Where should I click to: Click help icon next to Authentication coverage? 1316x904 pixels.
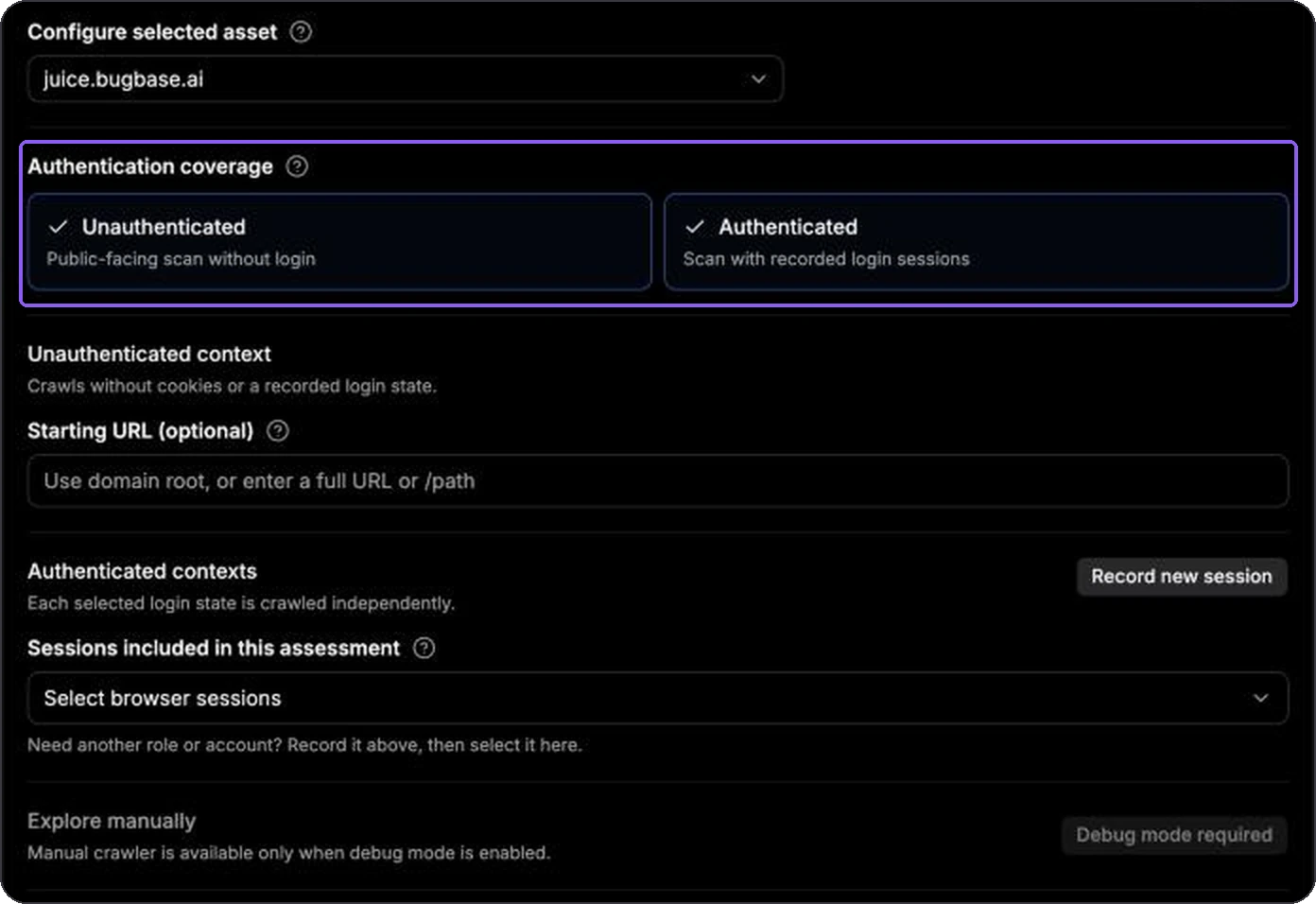click(x=297, y=166)
